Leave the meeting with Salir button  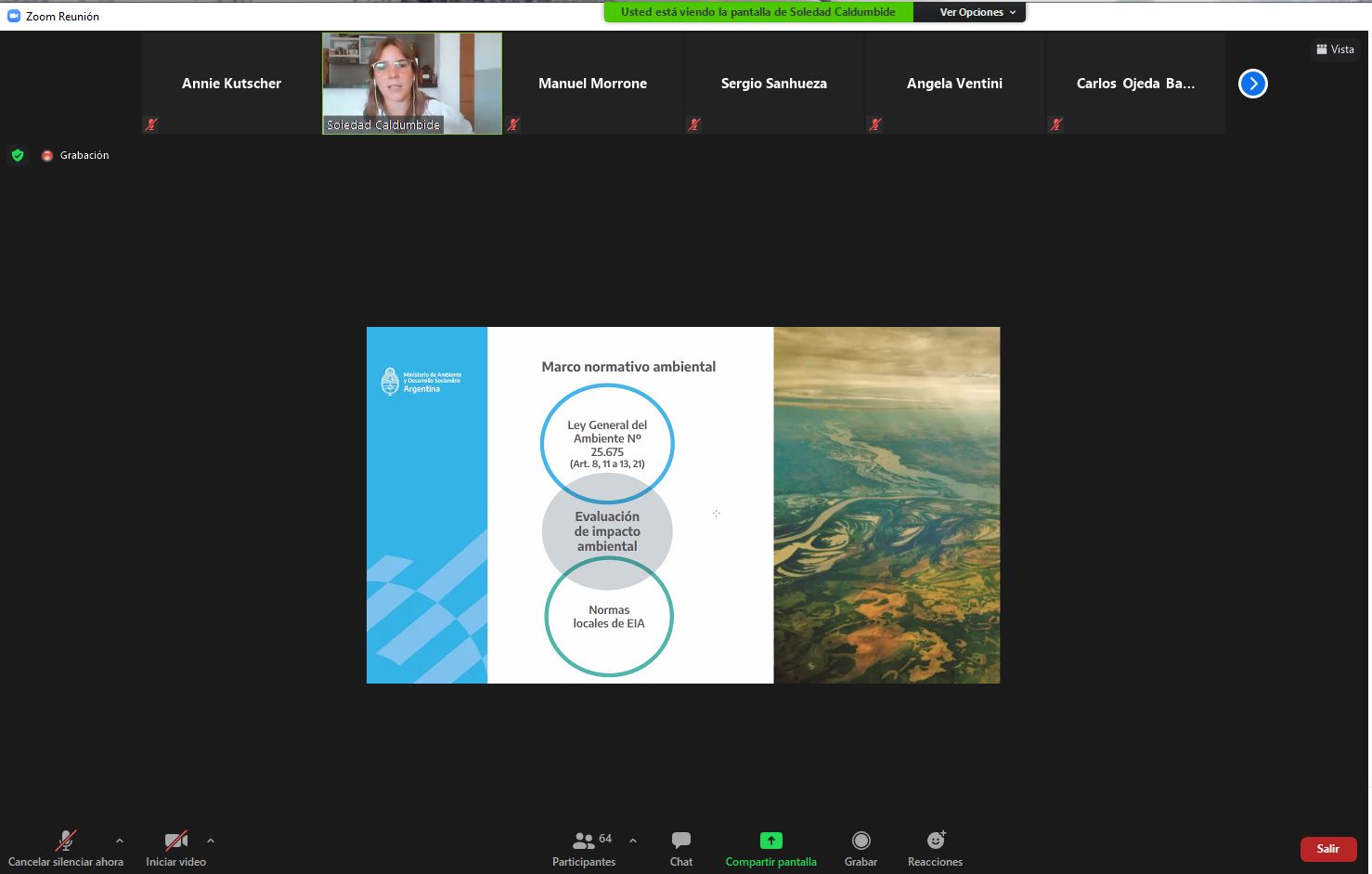coord(1327,849)
